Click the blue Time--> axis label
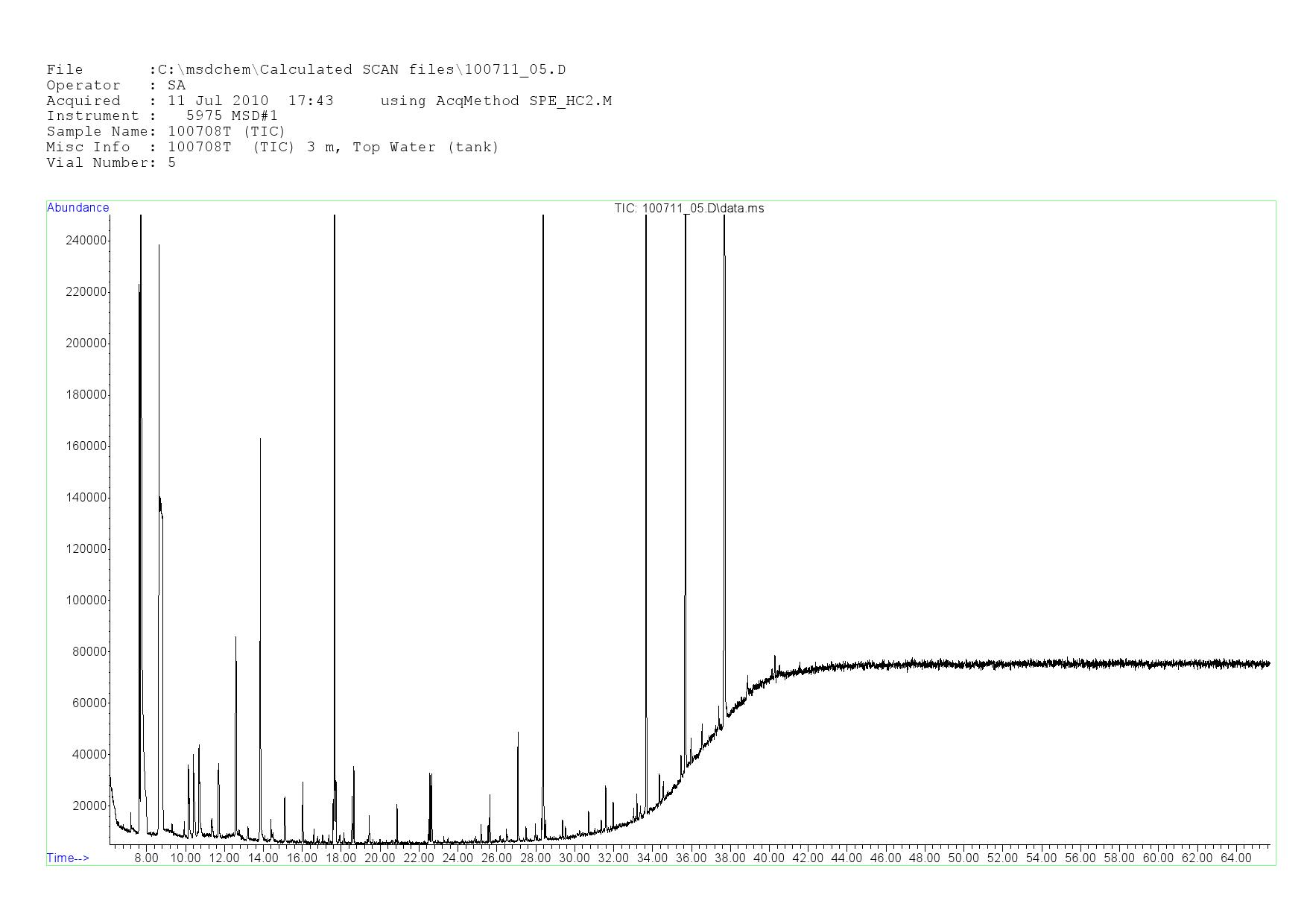 coord(68,858)
